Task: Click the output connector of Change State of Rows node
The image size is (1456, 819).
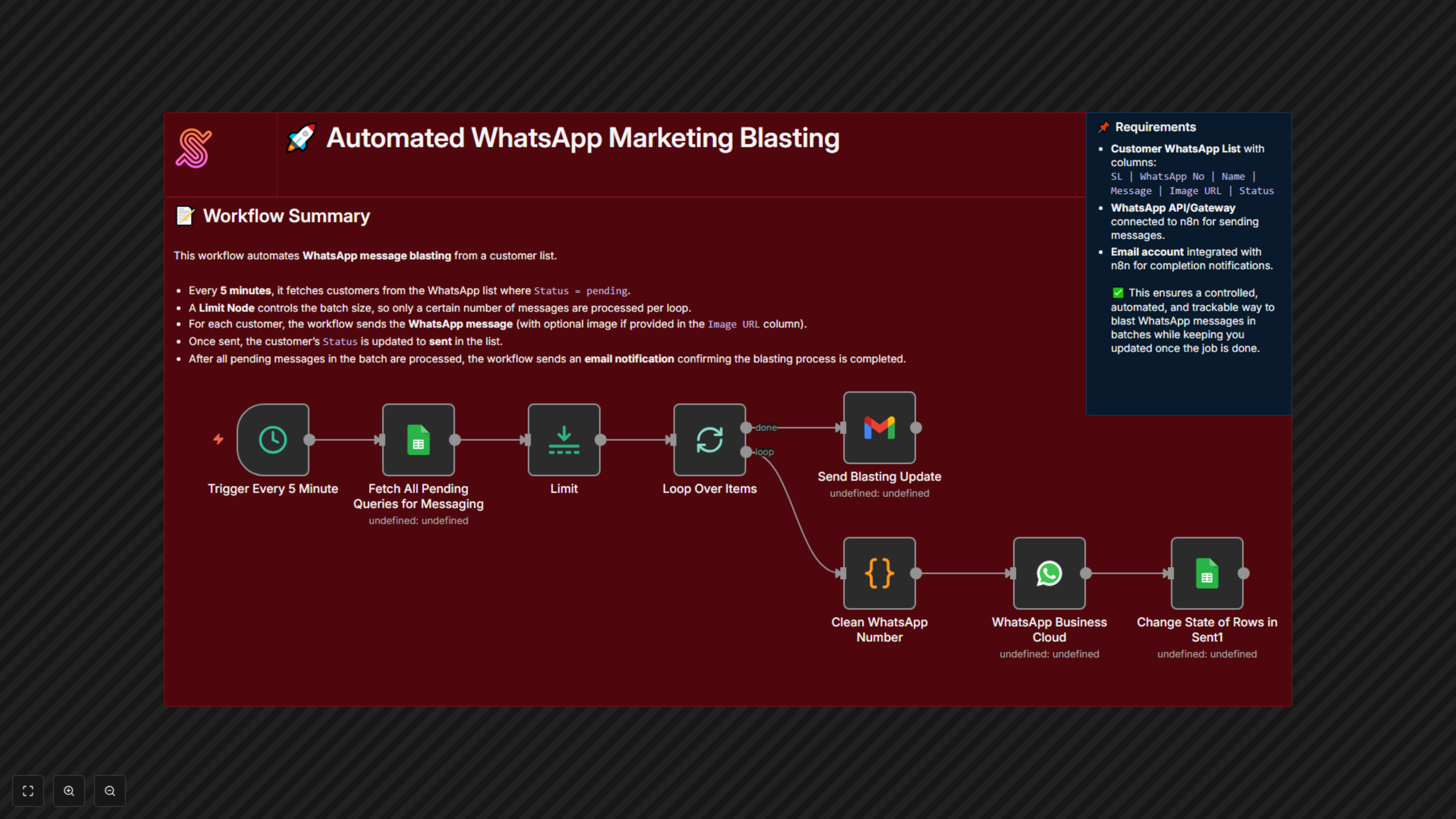Action: (1243, 573)
